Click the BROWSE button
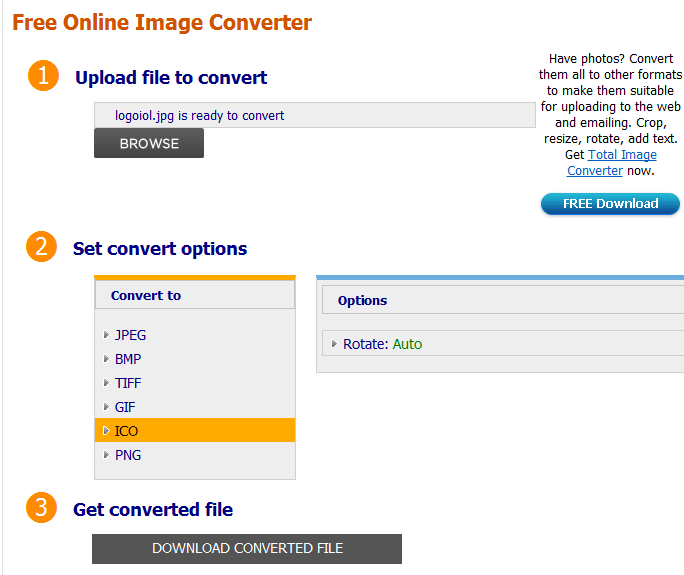Image resolution: width=684 pixels, height=575 pixels. [x=149, y=143]
